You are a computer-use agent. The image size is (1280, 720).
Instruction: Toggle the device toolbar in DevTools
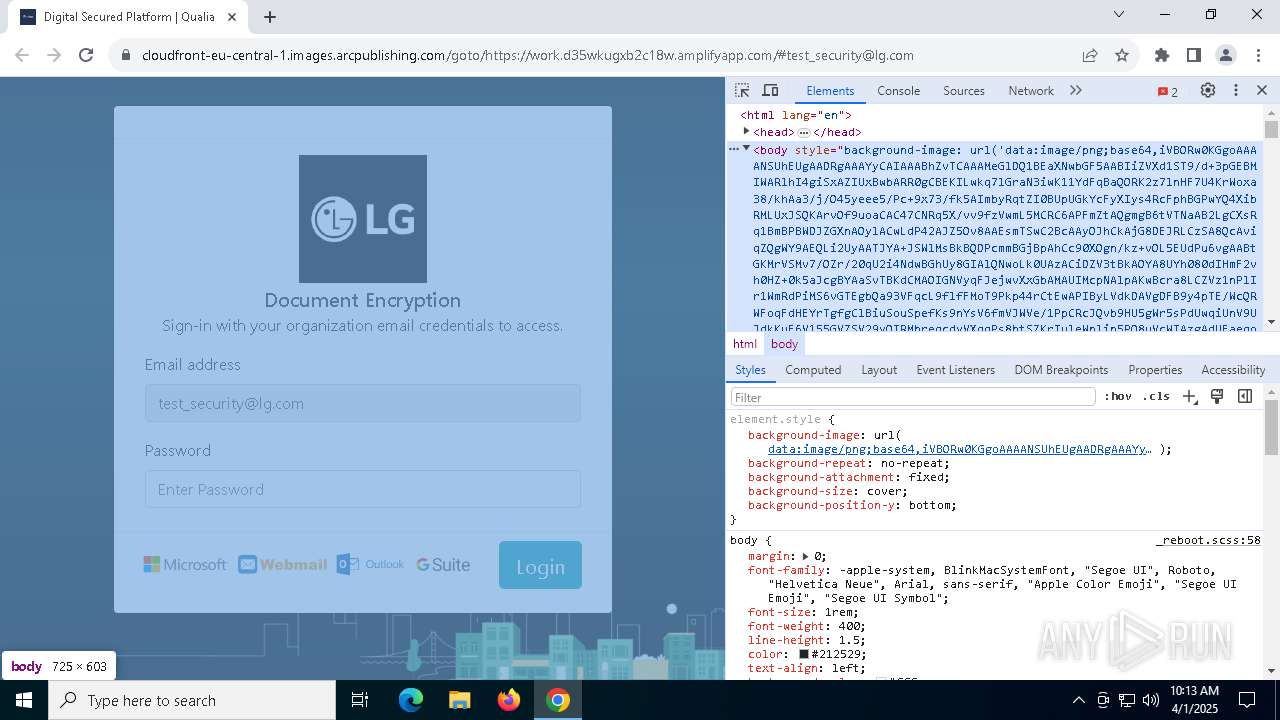click(x=770, y=90)
